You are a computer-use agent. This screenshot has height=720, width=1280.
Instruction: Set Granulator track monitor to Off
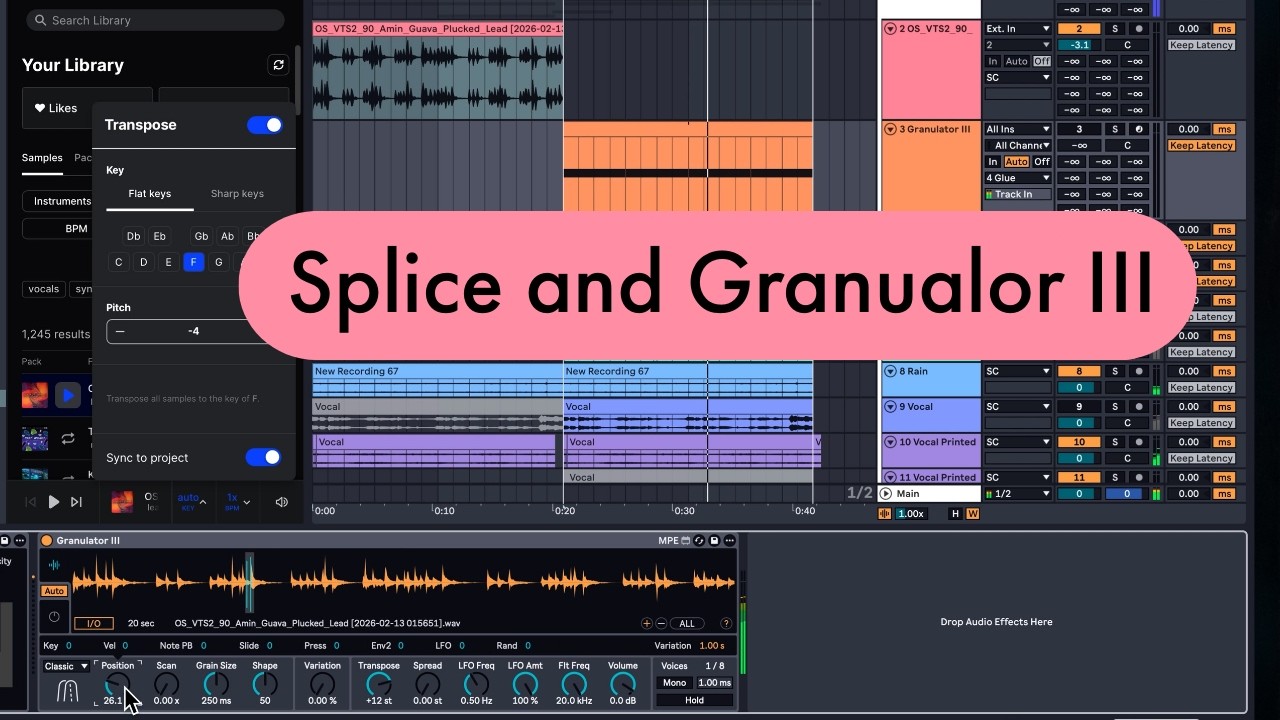1042,162
